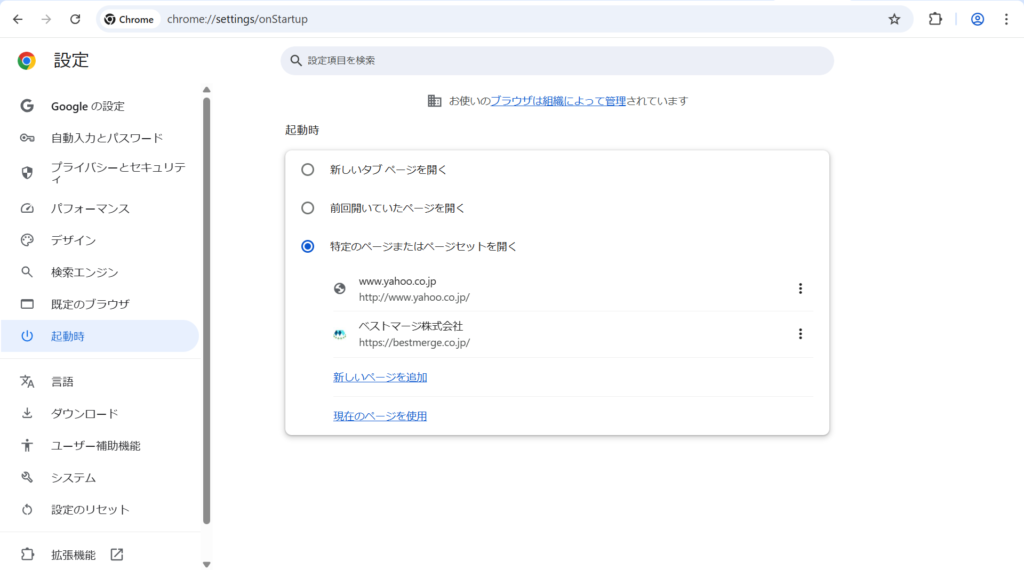The image size is (1024, 570).
Task: Click the Chrome logo next to 設定
Action: [27, 61]
